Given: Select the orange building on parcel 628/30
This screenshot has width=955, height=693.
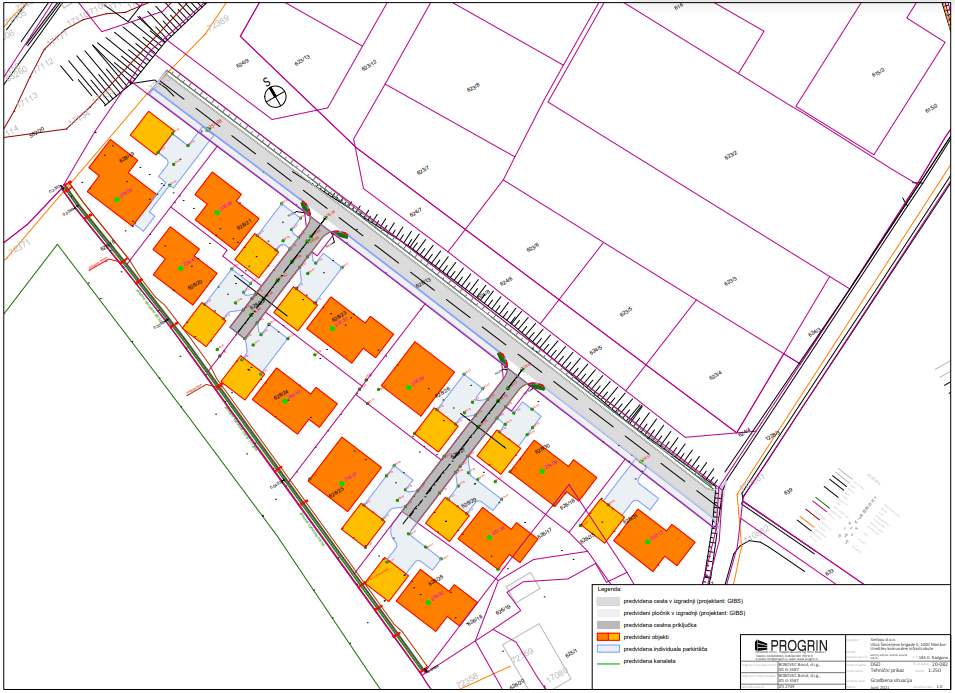Looking at the screenshot, I should tap(552, 470).
